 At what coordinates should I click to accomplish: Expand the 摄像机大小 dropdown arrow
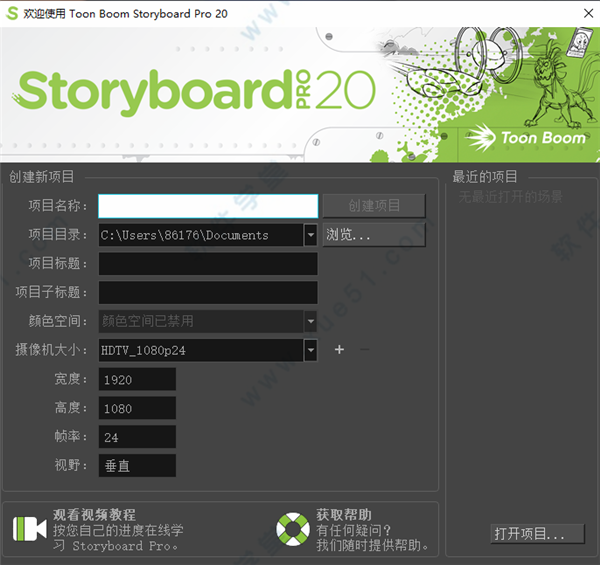tap(311, 350)
